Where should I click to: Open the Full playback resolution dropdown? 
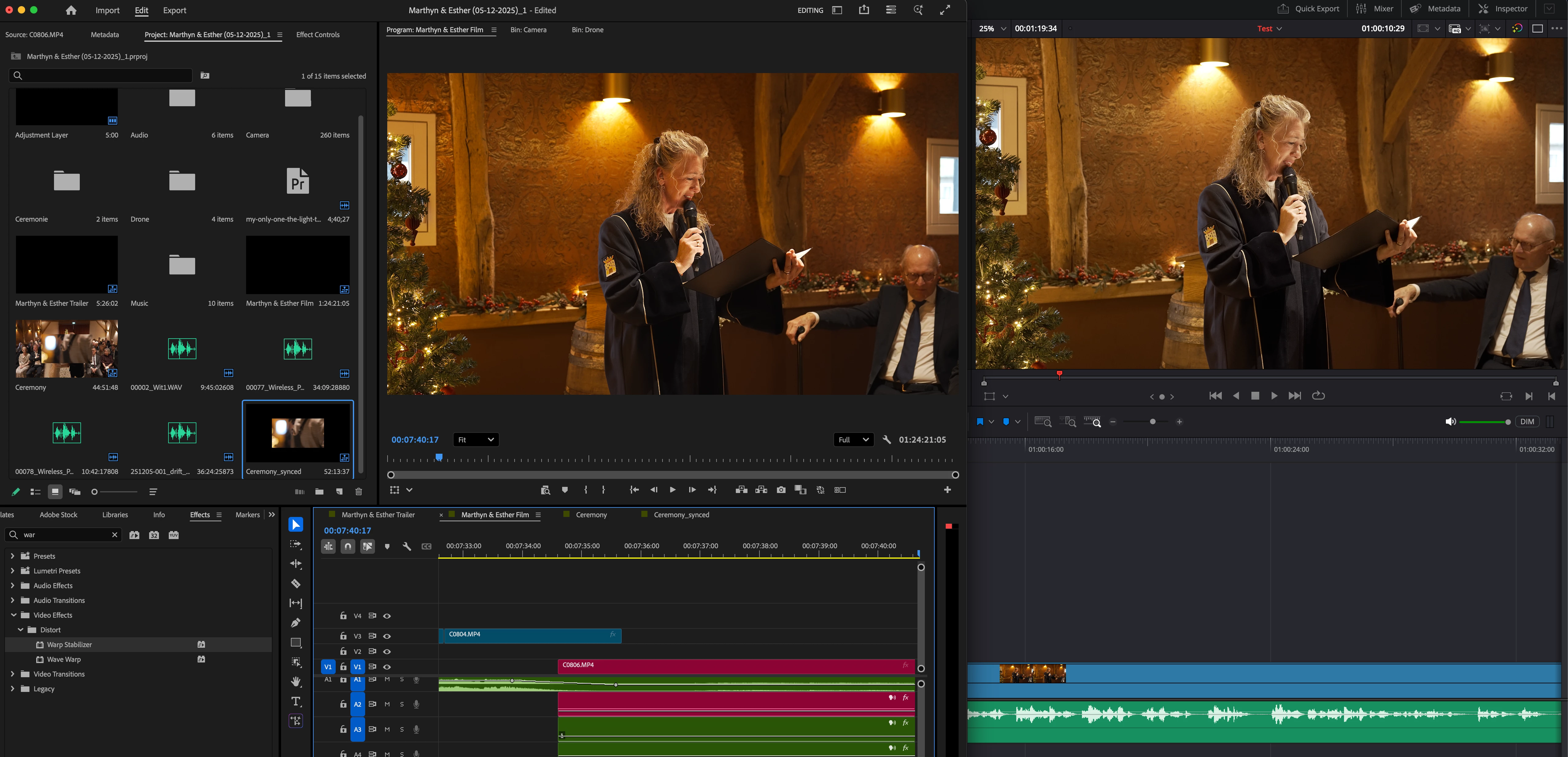[x=853, y=440]
